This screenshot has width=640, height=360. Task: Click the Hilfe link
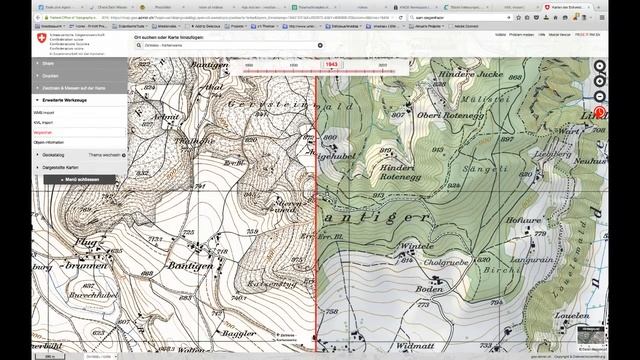tap(542, 35)
